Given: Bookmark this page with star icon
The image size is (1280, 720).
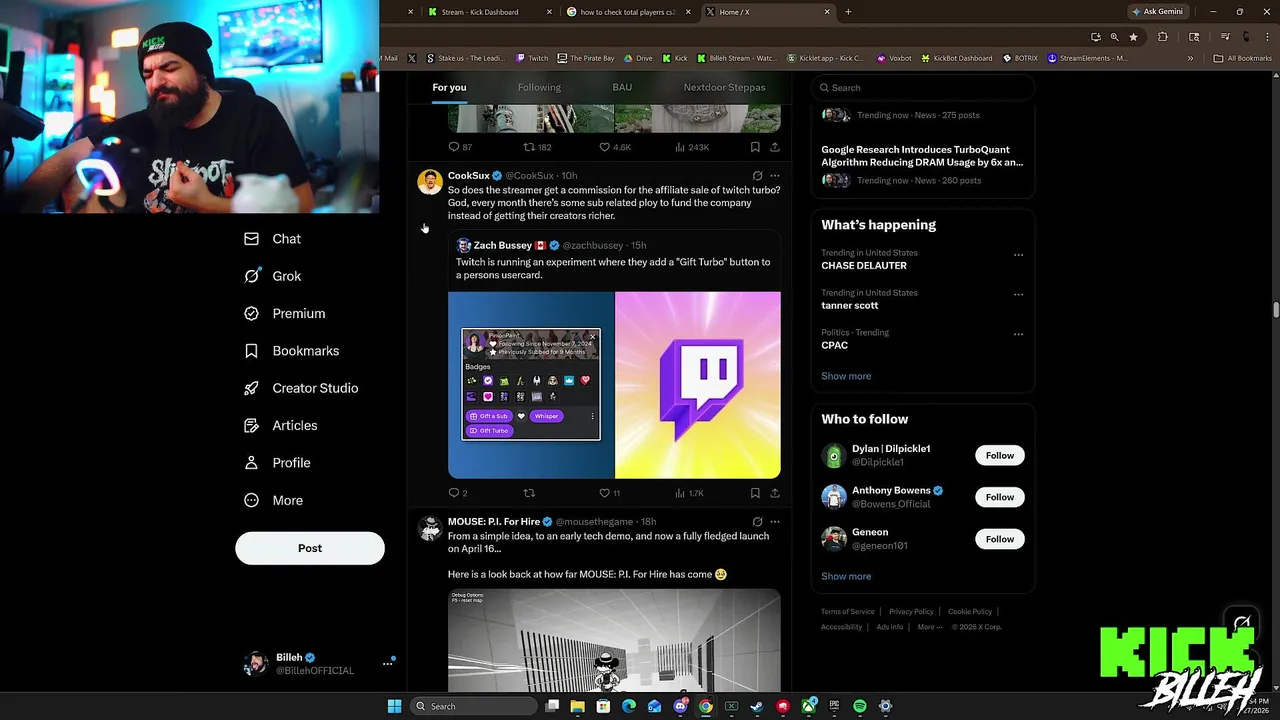Looking at the screenshot, I should [1133, 37].
